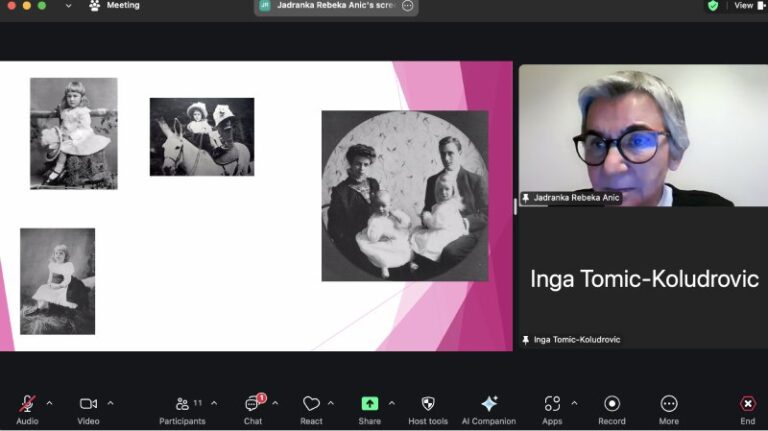Unmute microphone with the Audio icon

pos(27,404)
